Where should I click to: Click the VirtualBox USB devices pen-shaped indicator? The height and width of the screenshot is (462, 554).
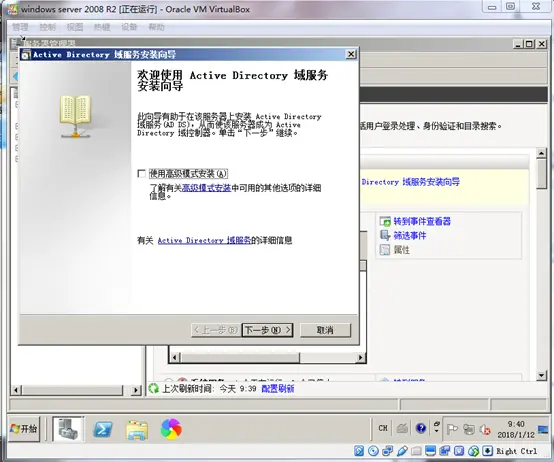coord(402,451)
